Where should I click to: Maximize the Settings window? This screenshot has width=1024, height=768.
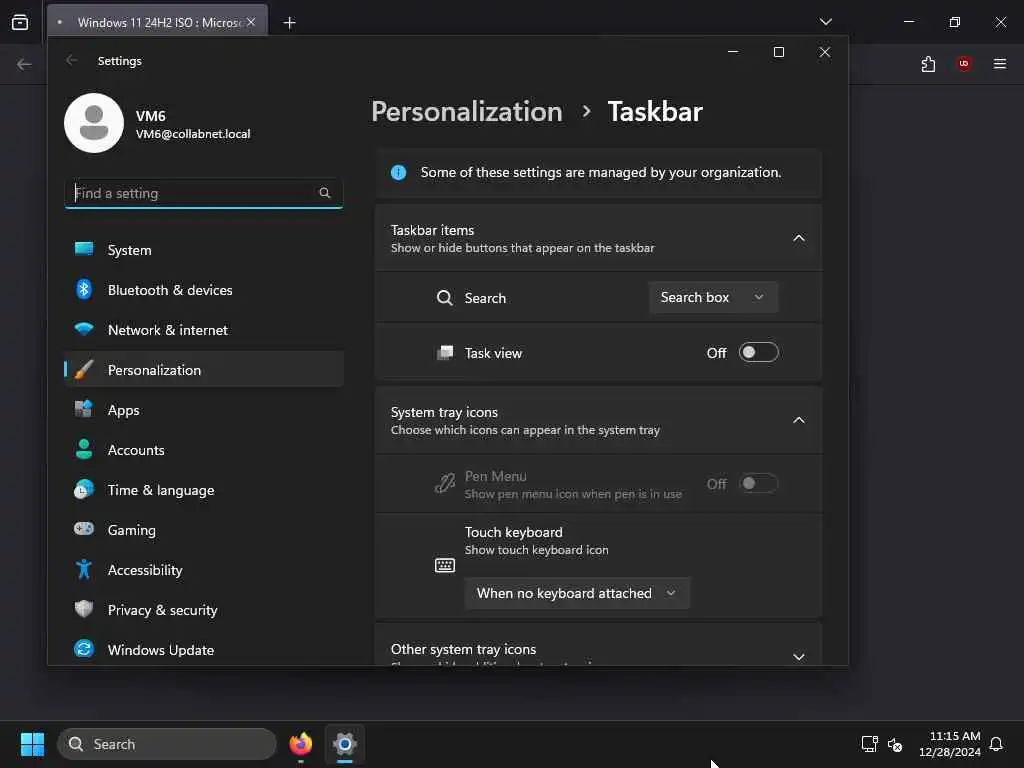778,52
